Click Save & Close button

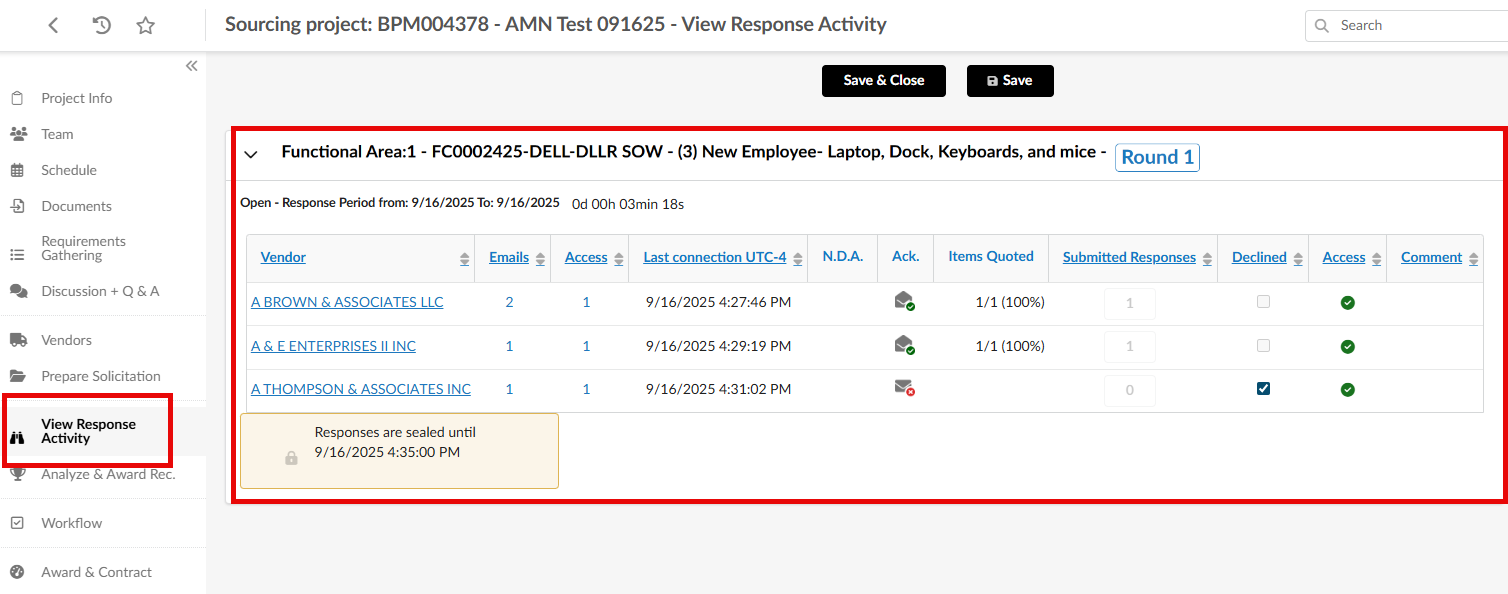884,80
